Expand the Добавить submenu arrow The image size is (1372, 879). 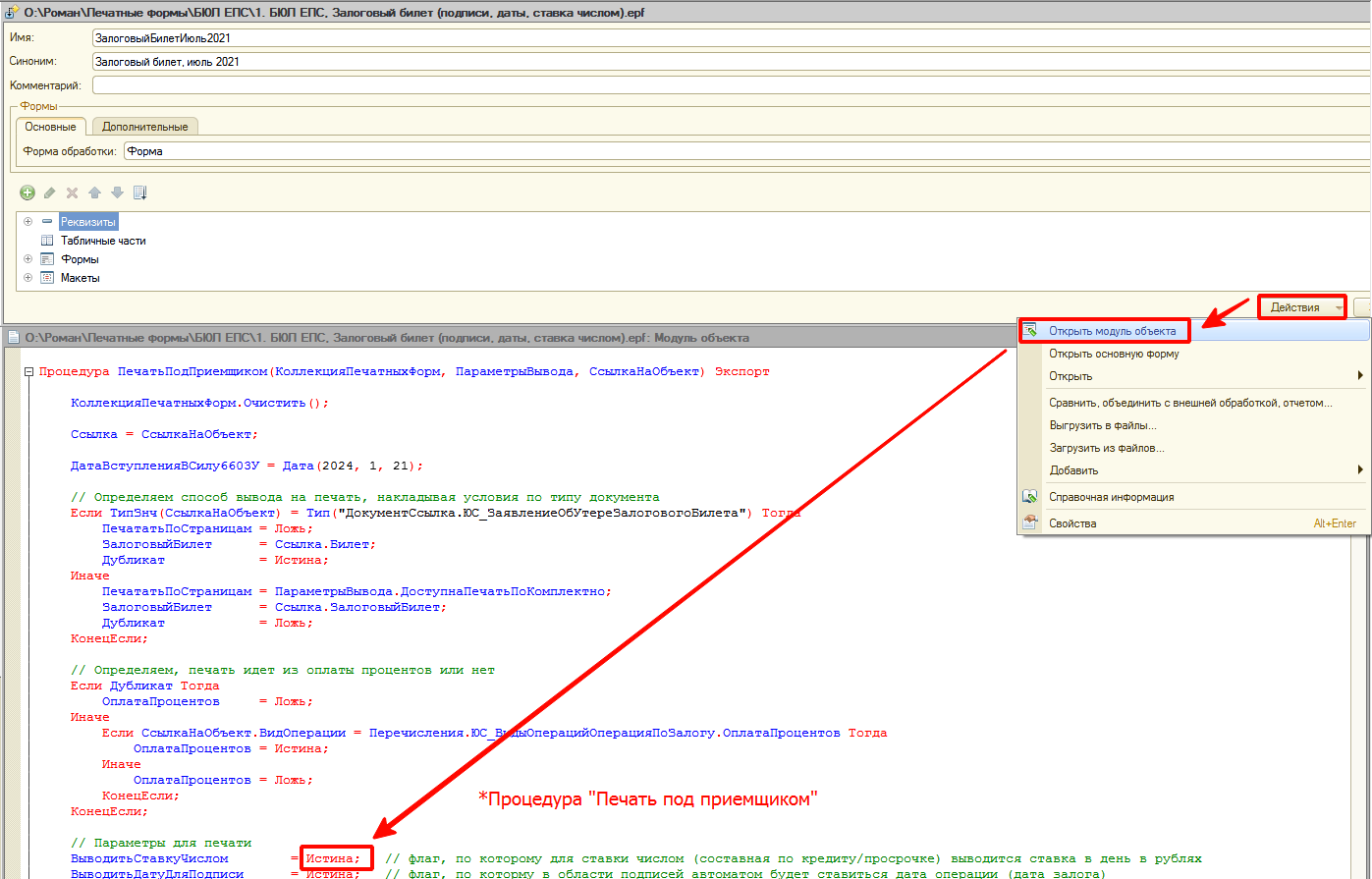pos(1360,470)
